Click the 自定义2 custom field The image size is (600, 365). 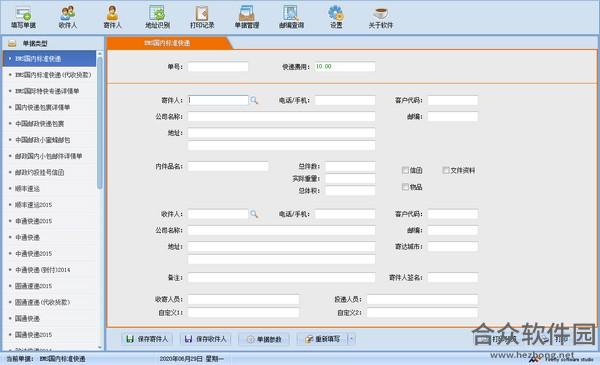pos(422,313)
